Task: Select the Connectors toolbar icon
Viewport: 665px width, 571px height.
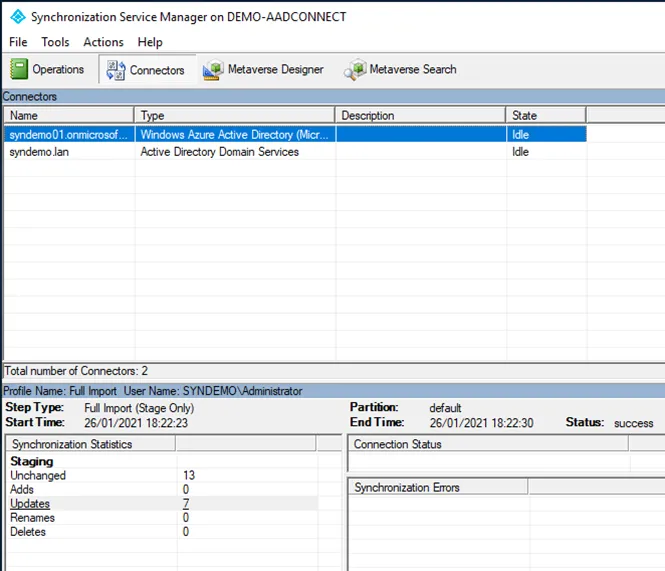Action: click(x=115, y=70)
